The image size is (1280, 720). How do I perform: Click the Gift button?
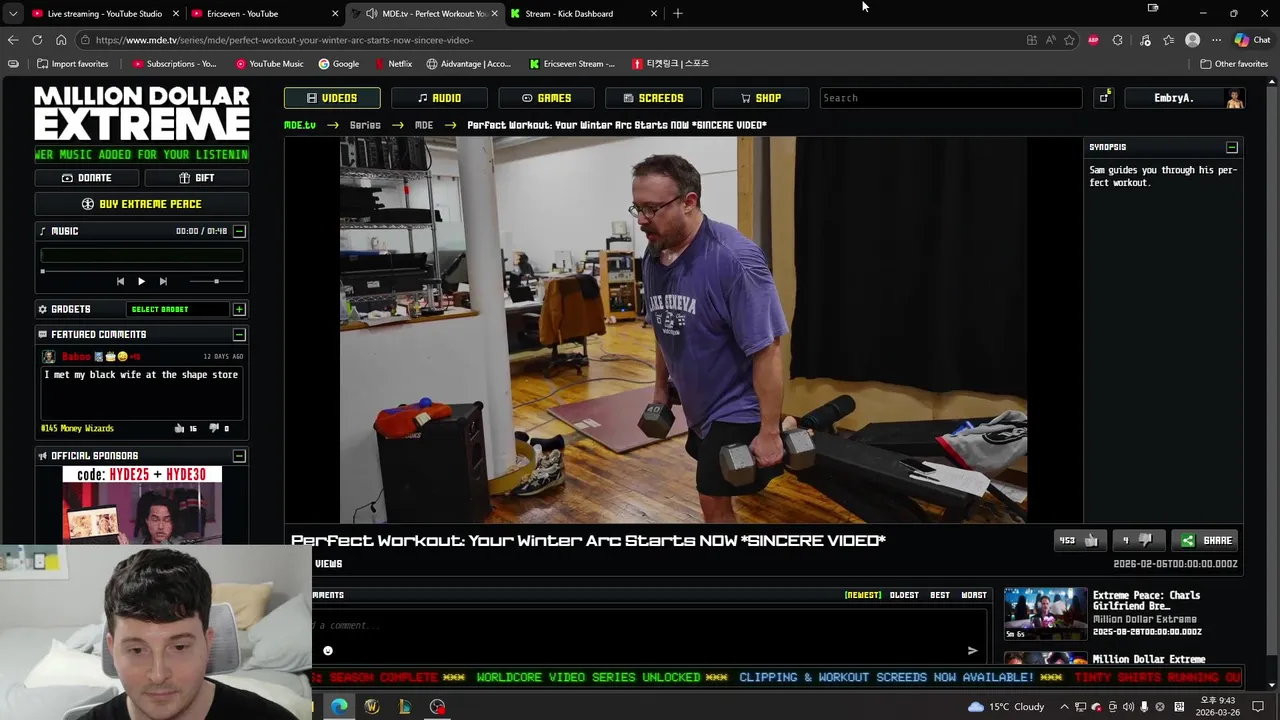pyautogui.click(x=197, y=178)
